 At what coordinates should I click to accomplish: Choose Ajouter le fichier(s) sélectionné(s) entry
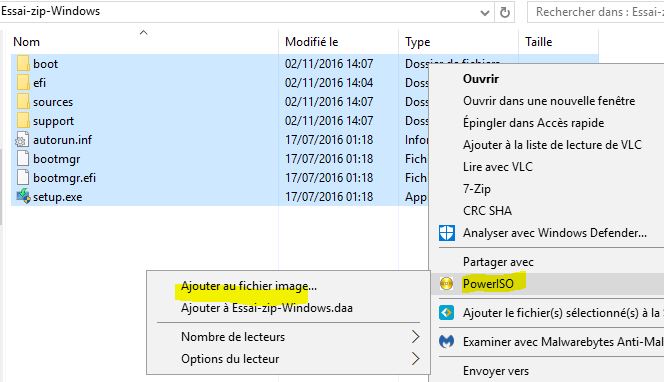563,313
